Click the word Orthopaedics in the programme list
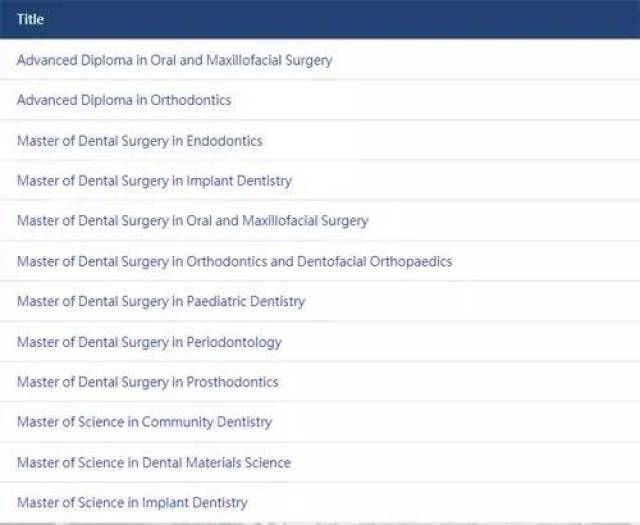 [411, 262]
